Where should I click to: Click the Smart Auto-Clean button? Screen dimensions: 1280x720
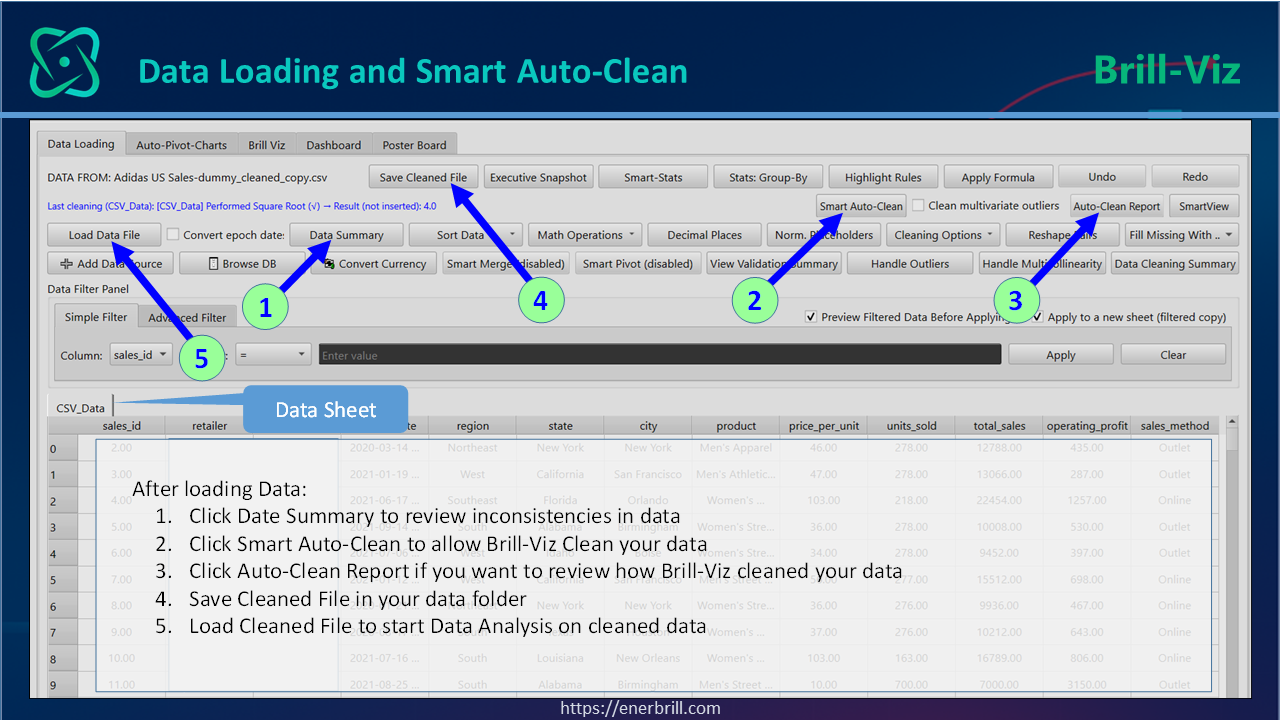click(861, 206)
